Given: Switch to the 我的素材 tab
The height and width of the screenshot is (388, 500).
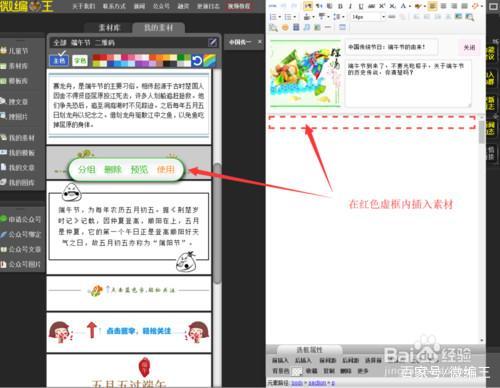Looking at the screenshot, I should [159, 28].
